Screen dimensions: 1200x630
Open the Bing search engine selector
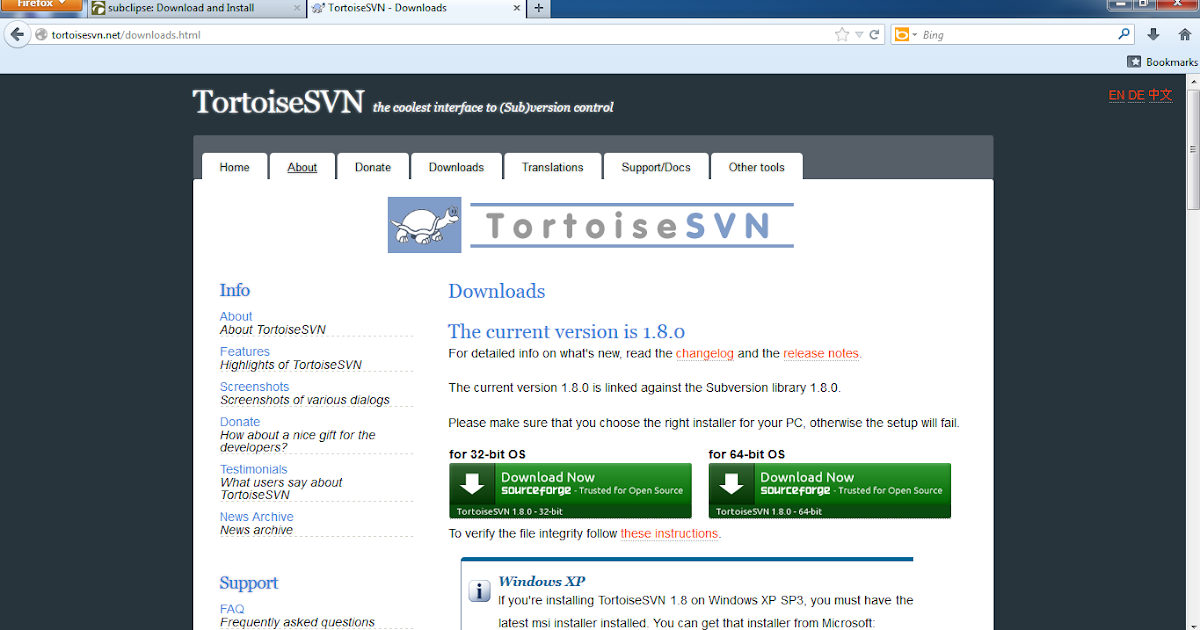tap(906, 34)
